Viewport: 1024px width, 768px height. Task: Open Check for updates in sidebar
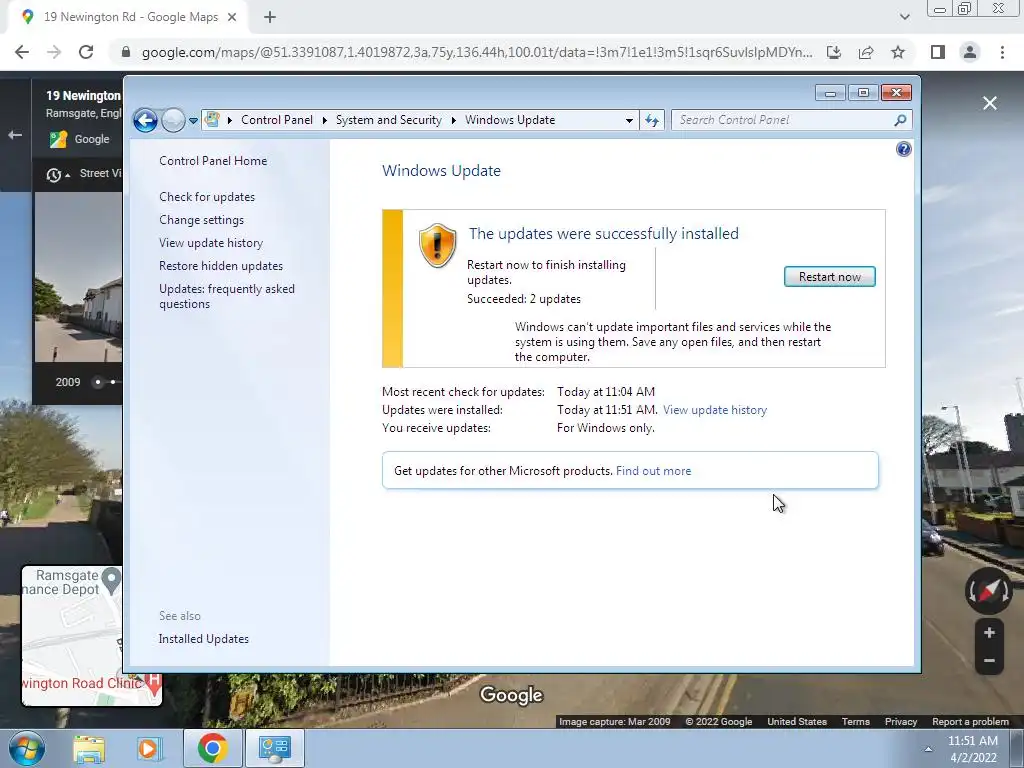[207, 197]
